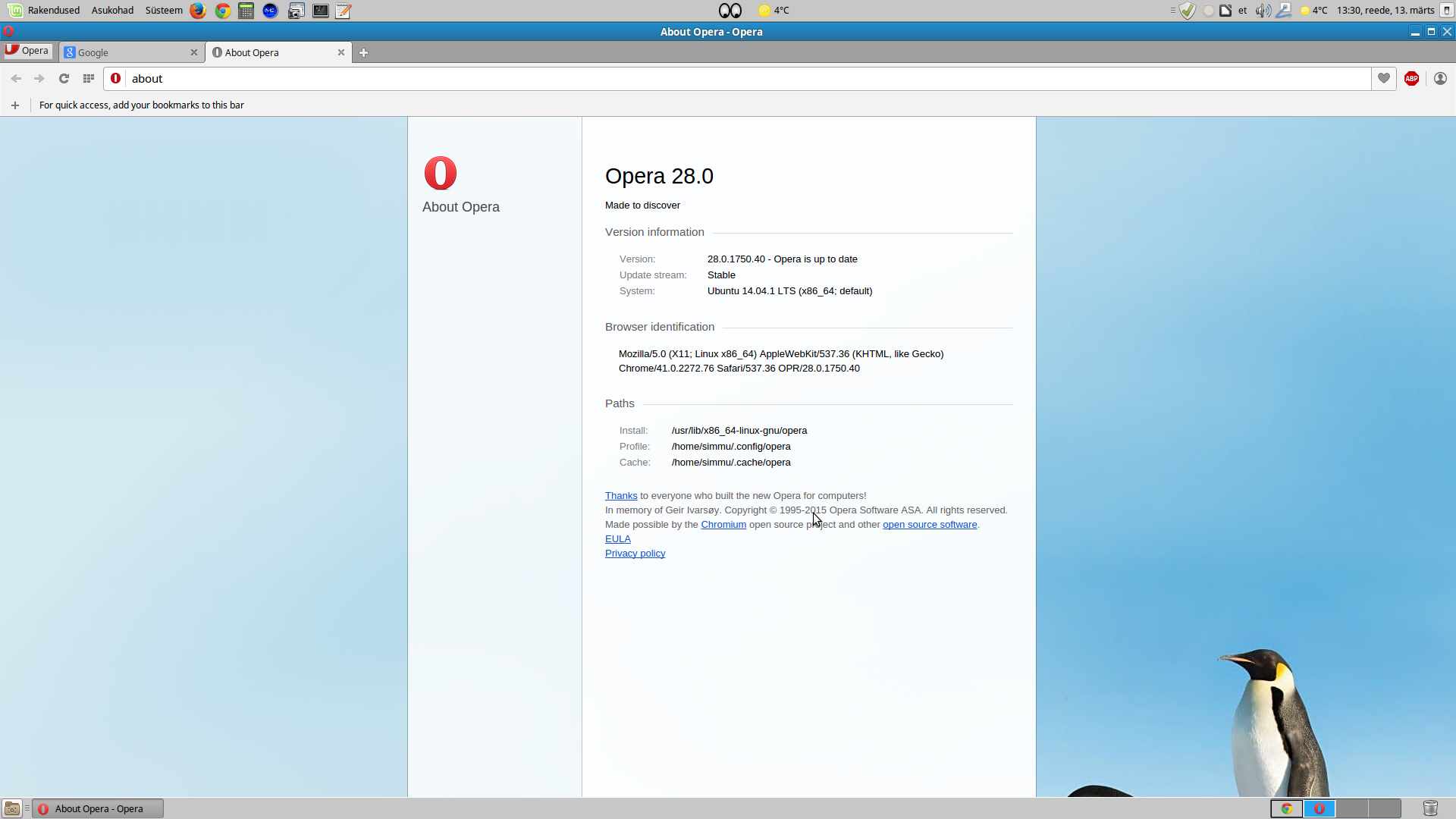The image size is (1456, 819).
Task: Open the network connection tray icon
Action: click(x=1284, y=11)
